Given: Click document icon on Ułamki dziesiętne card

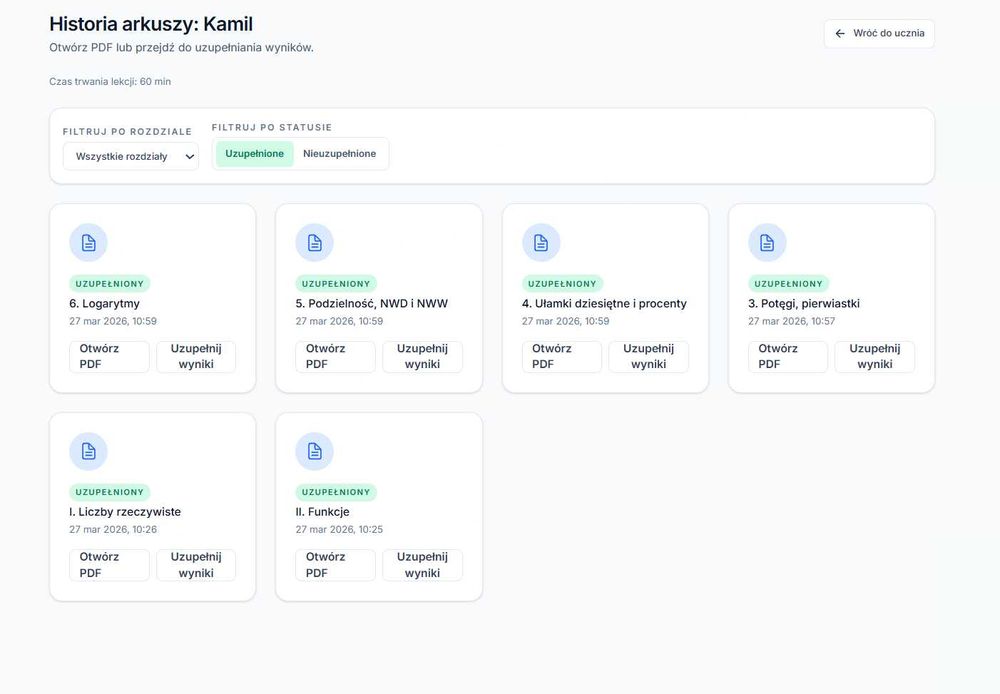Looking at the screenshot, I should pyautogui.click(x=541, y=243).
